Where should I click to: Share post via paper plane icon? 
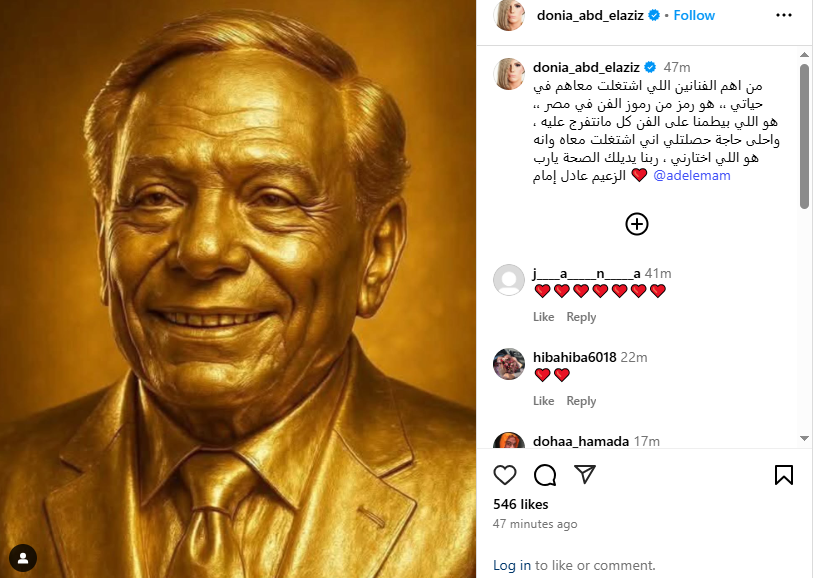(x=585, y=474)
